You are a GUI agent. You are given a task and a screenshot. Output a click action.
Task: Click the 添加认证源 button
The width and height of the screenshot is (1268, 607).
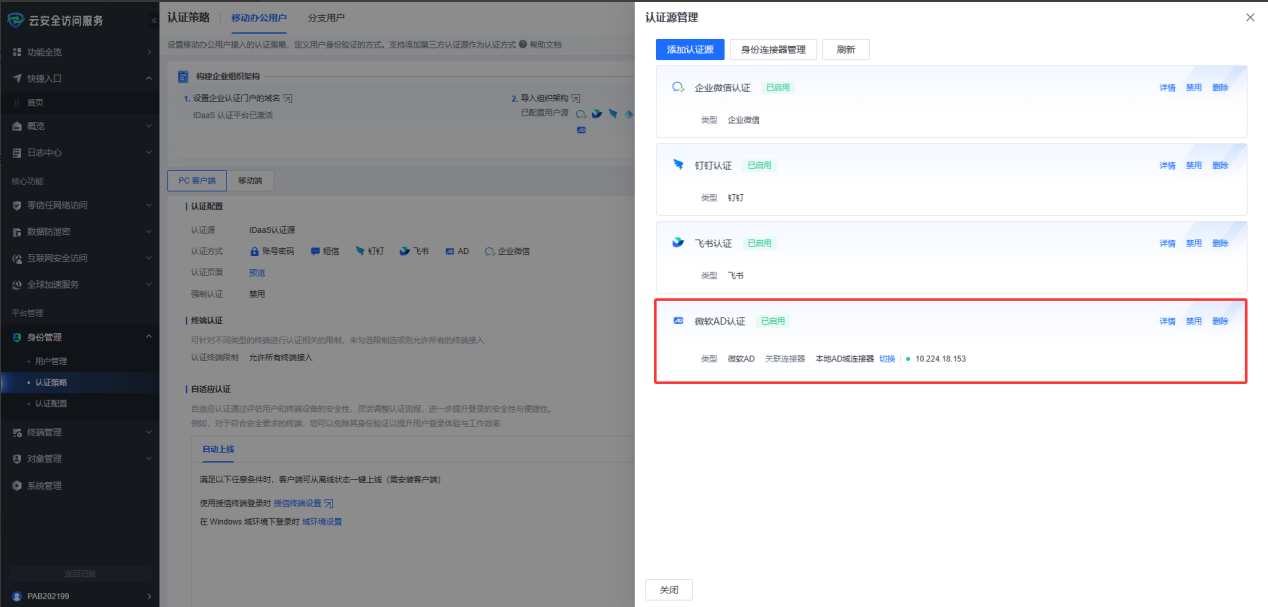[690, 49]
